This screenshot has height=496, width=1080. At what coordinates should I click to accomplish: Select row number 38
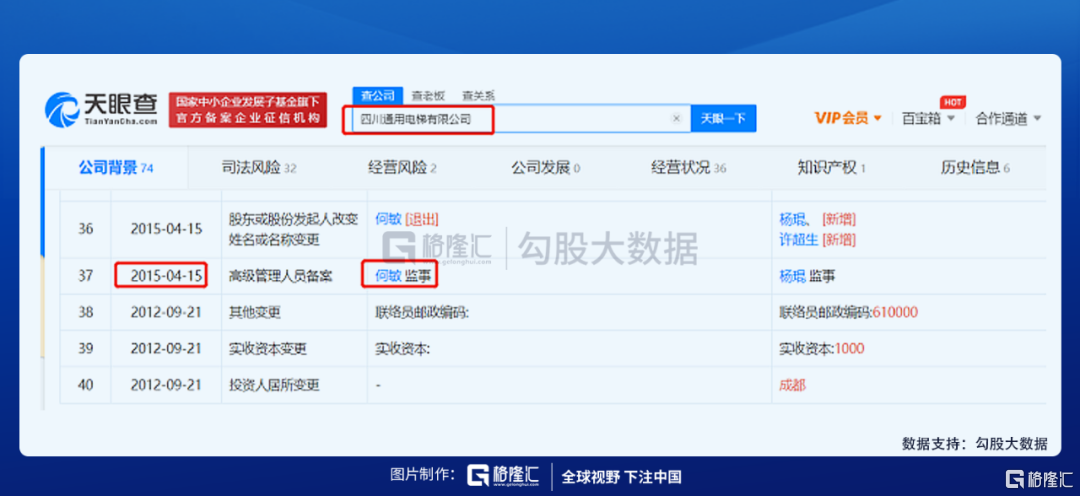85,312
